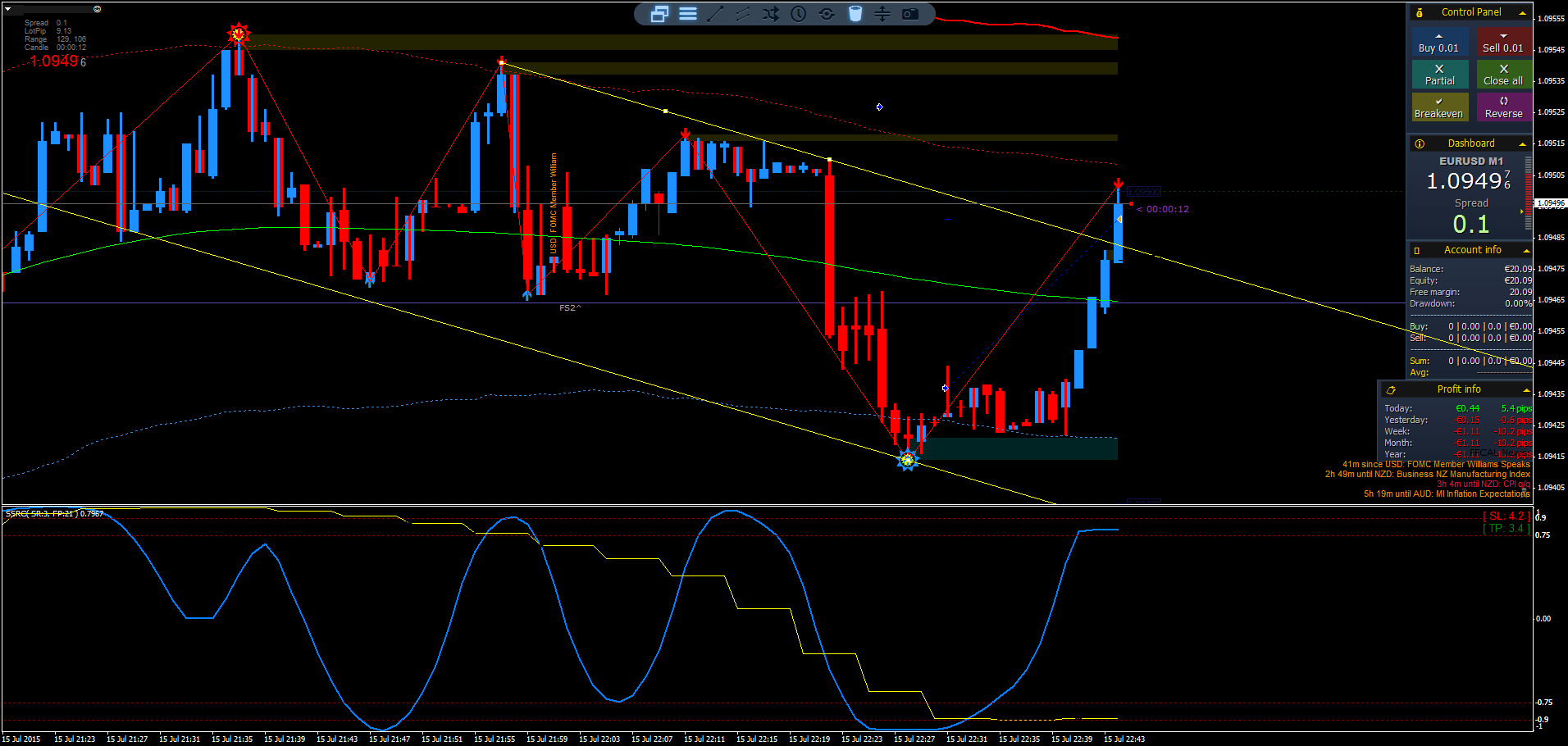Click the Sell 0.01 button

point(1503,43)
